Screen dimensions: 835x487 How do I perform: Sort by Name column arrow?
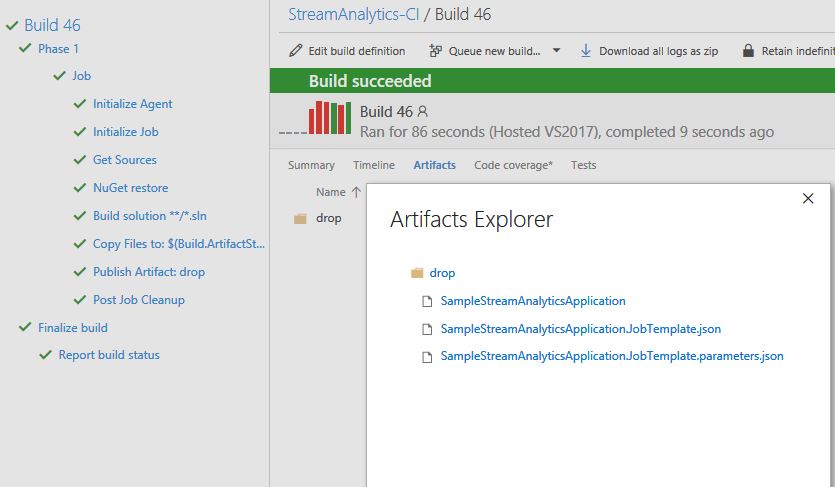tap(356, 192)
